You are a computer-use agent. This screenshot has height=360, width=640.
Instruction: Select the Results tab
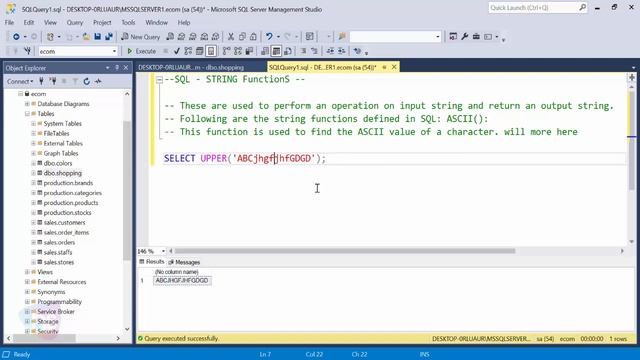151,262
